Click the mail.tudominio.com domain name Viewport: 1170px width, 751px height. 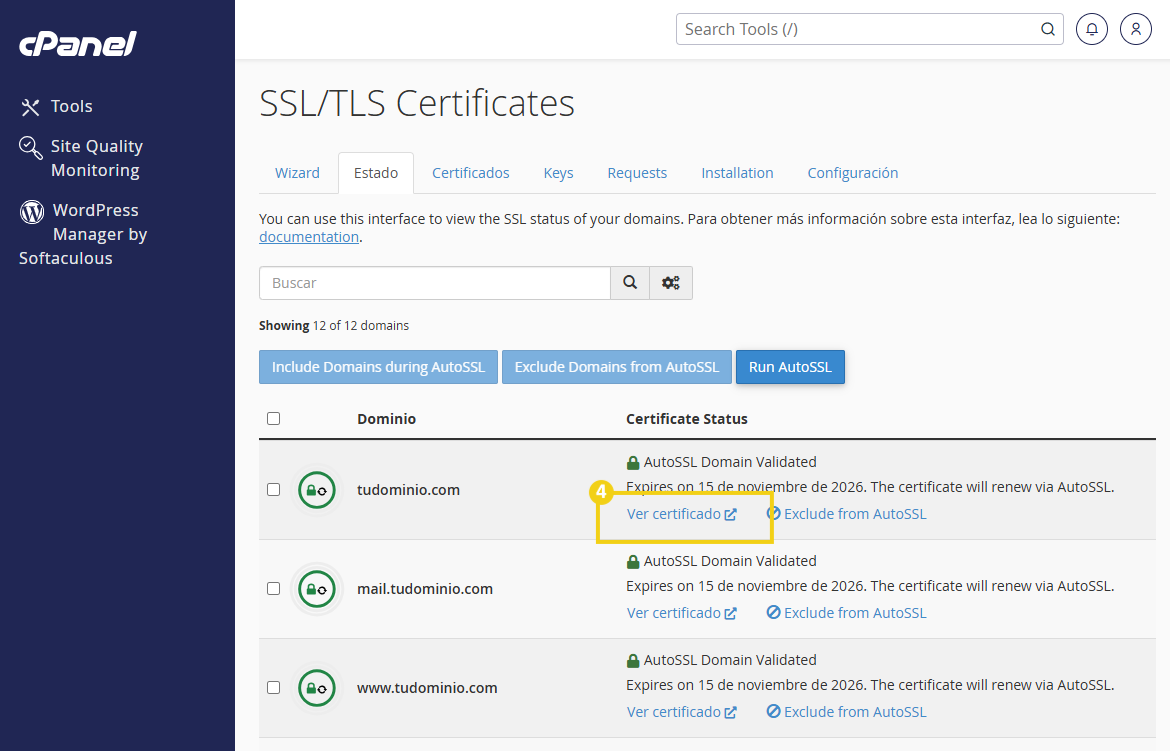pos(425,589)
